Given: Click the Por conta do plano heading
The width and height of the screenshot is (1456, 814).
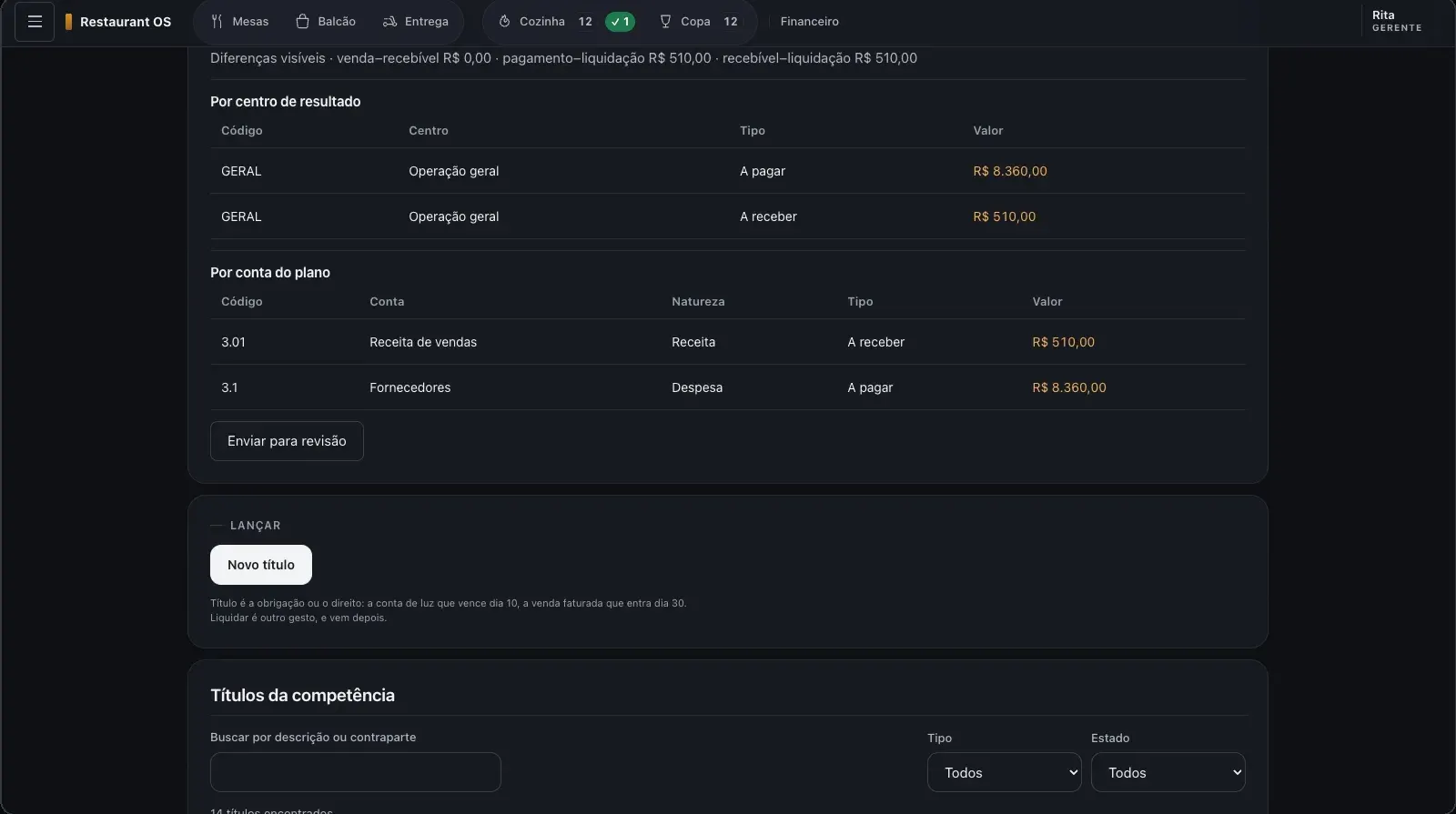Looking at the screenshot, I should click(270, 273).
